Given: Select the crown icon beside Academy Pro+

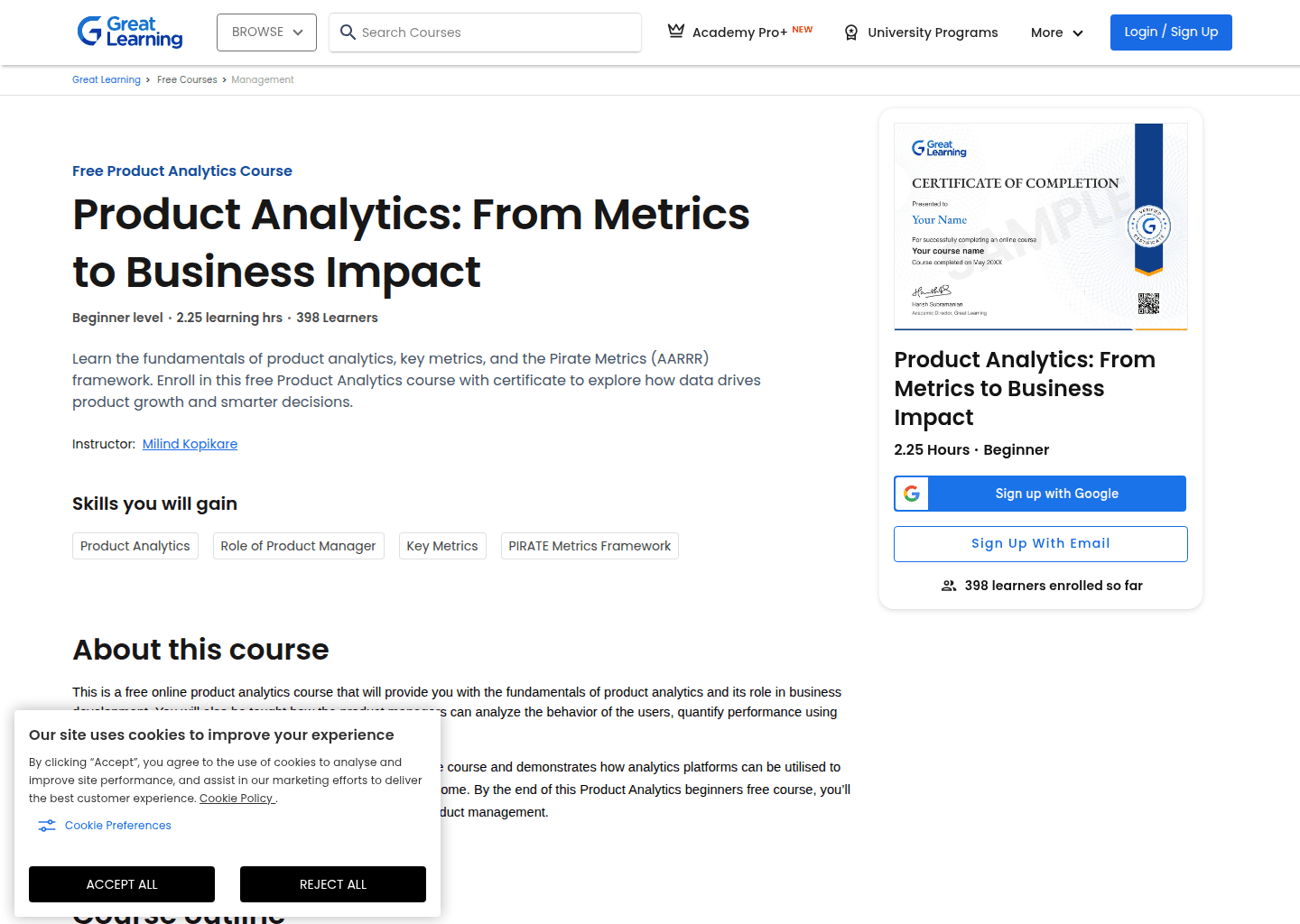Looking at the screenshot, I should click(675, 30).
